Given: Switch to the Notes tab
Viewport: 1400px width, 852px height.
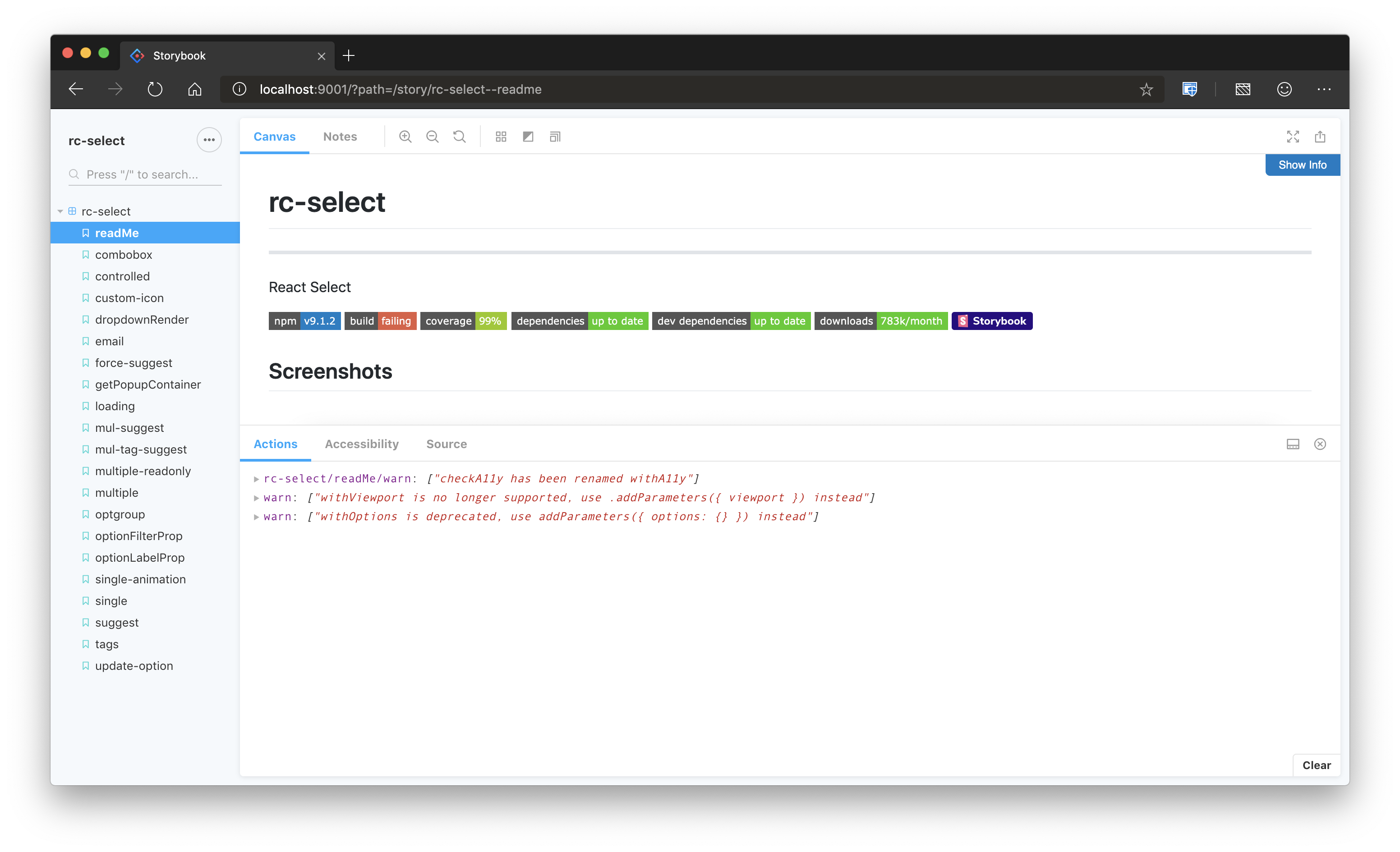Looking at the screenshot, I should 340,136.
